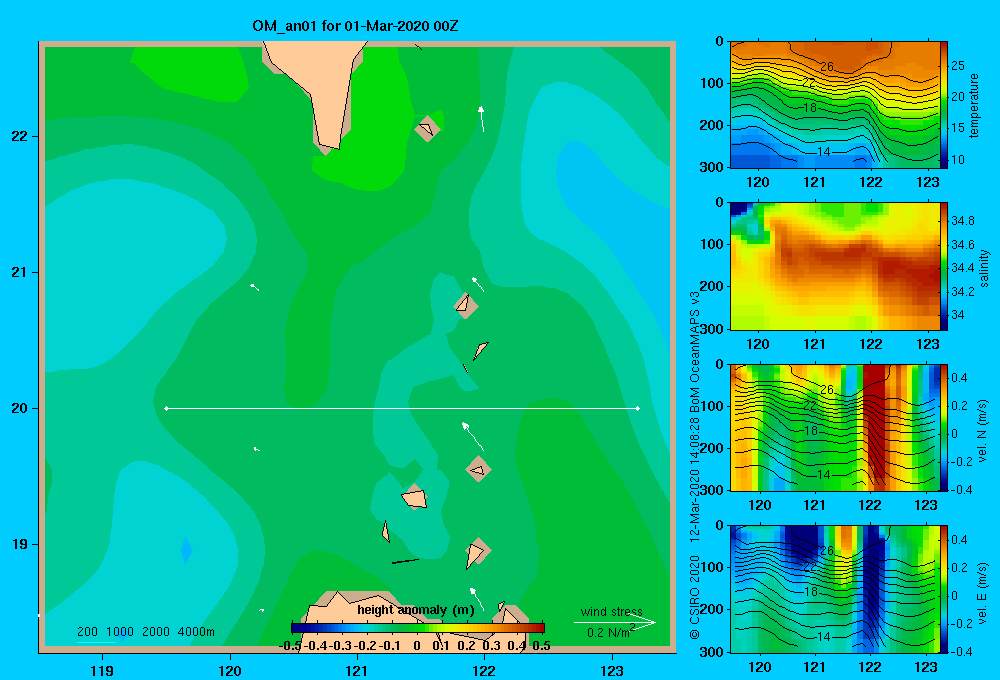Click latitude label 20 on the main map
The width and height of the screenshot is (1000, 680).
tap(19, 408)
